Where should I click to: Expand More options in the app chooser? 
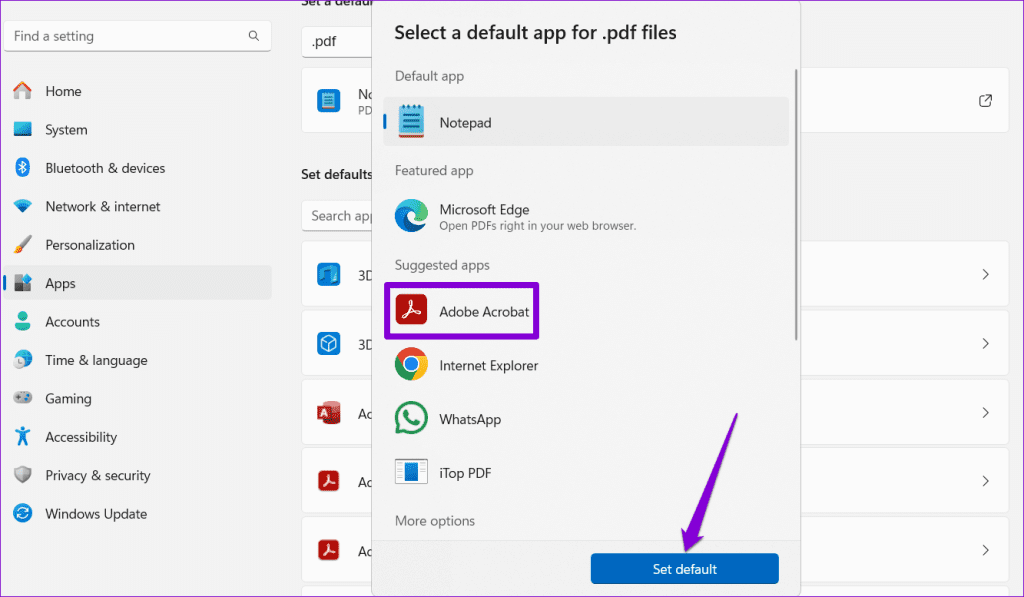(x=434, y=521)
